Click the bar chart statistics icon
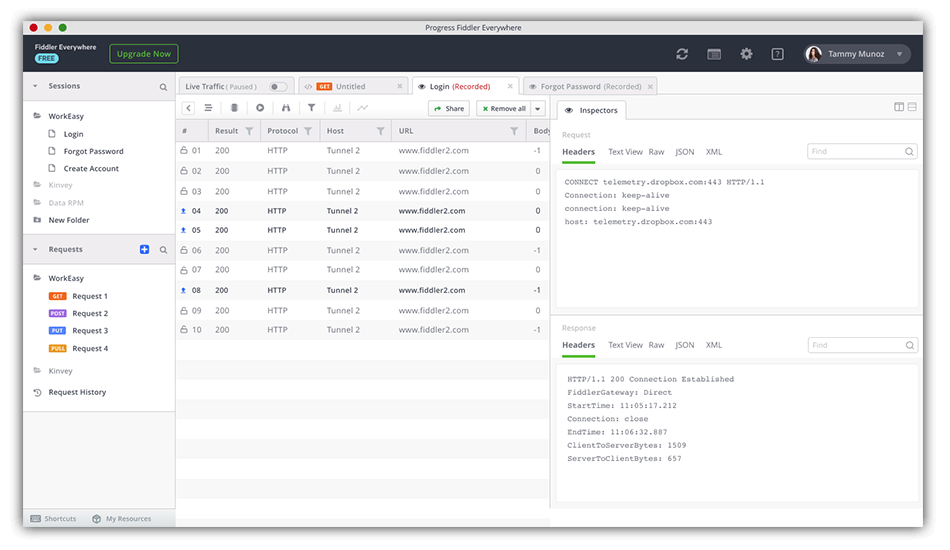 click(337, 108)
